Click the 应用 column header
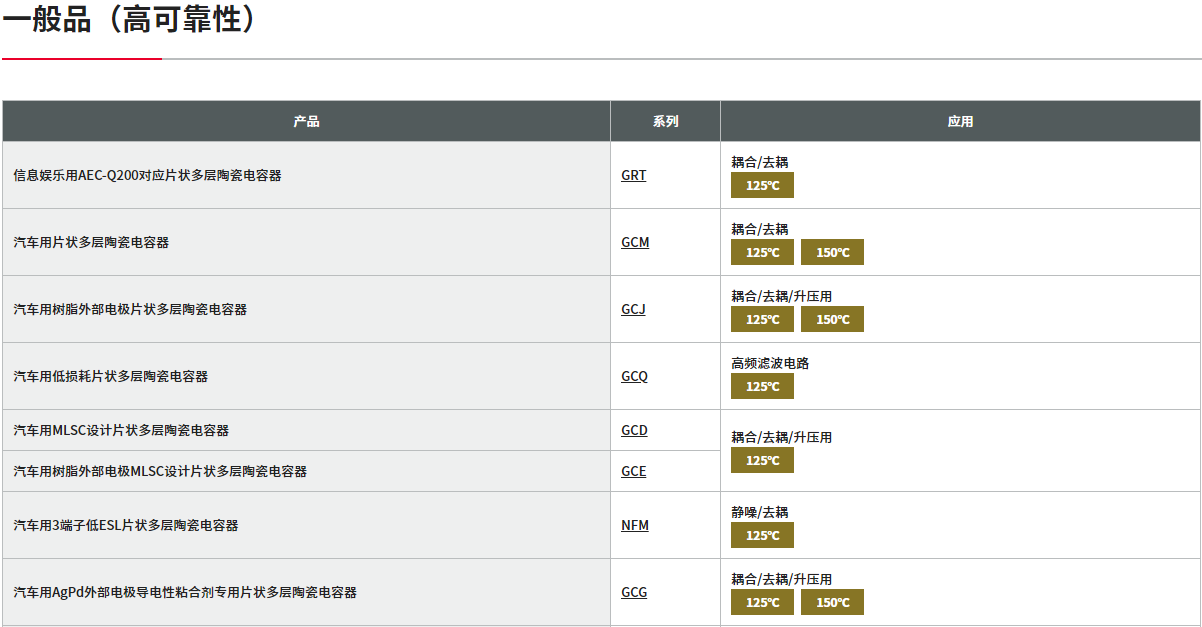 pos(960,121)
